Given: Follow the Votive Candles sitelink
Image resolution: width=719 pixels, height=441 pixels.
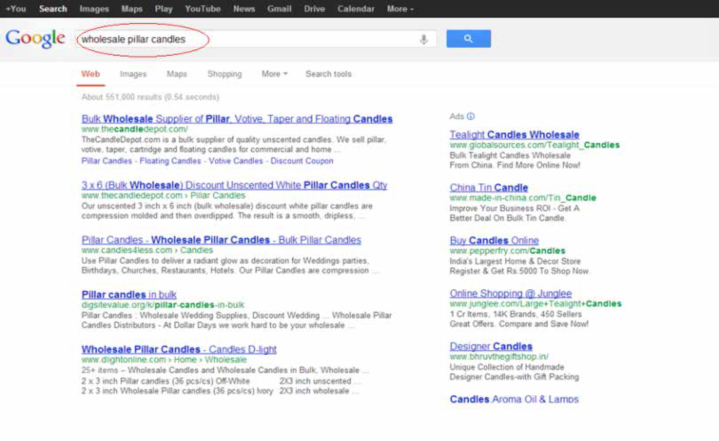Looking at the screenshot, I should point(236,161).
